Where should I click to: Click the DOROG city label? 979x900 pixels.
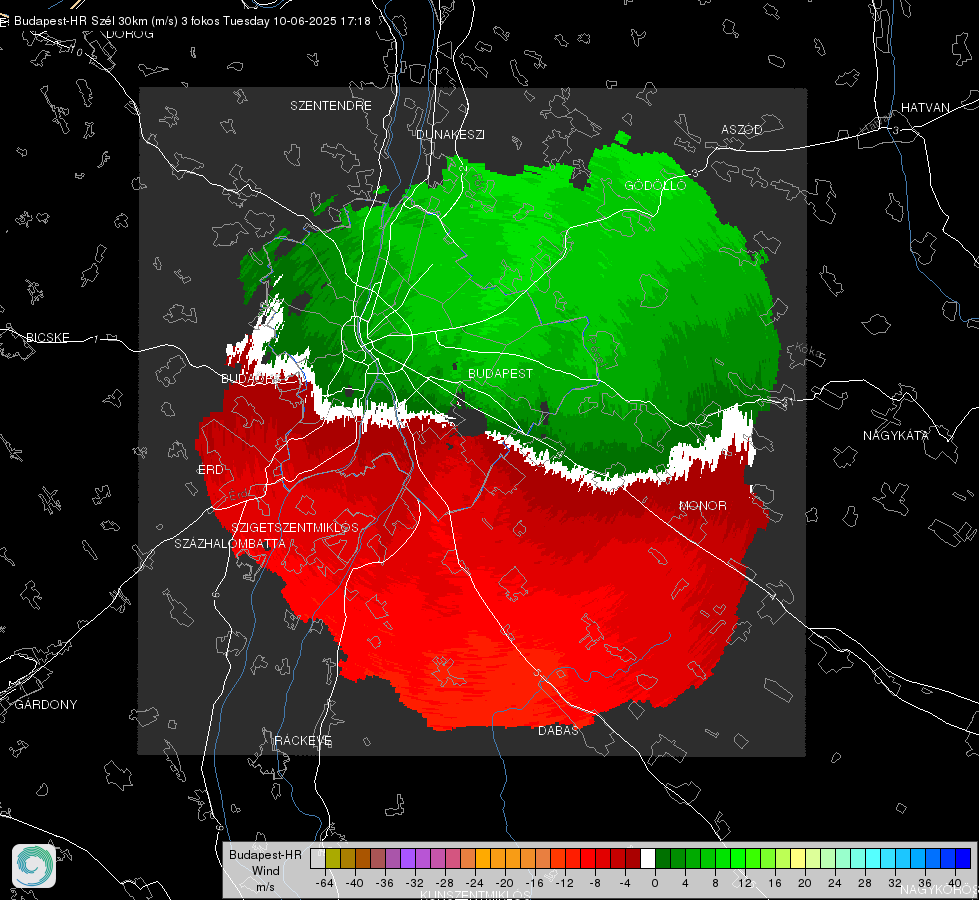tap(130, 34)
